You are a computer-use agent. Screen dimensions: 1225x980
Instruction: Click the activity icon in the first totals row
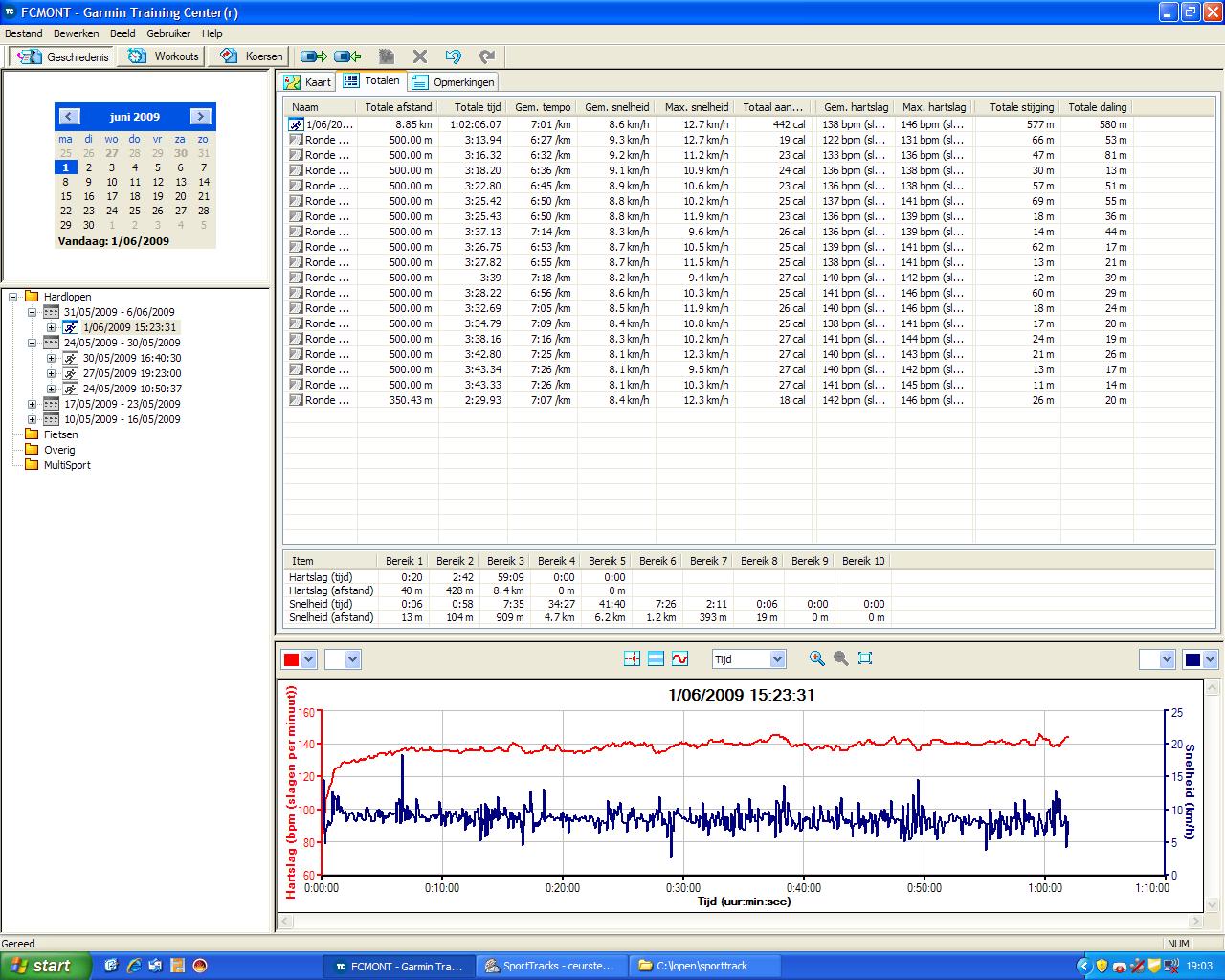(297, 124)
